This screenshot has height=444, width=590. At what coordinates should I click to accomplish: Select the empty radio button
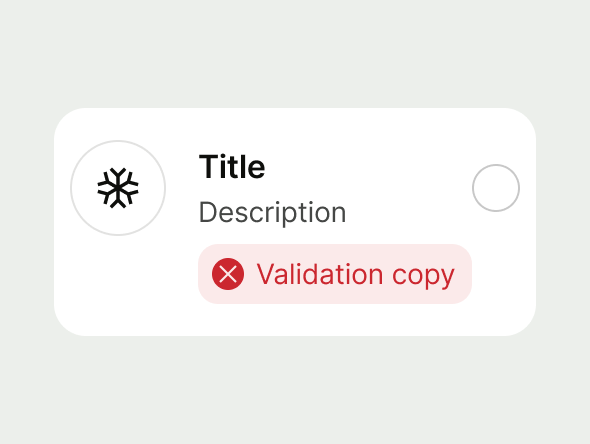tap(496, 188)
